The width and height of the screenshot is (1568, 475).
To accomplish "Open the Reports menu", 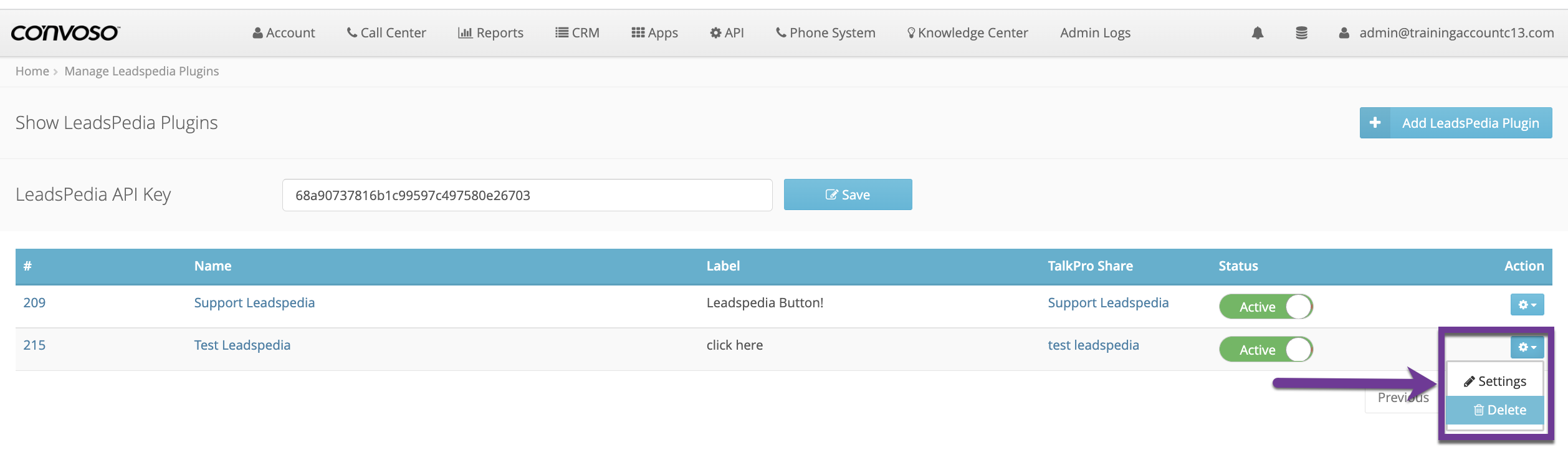I will [x=490, y=33].
